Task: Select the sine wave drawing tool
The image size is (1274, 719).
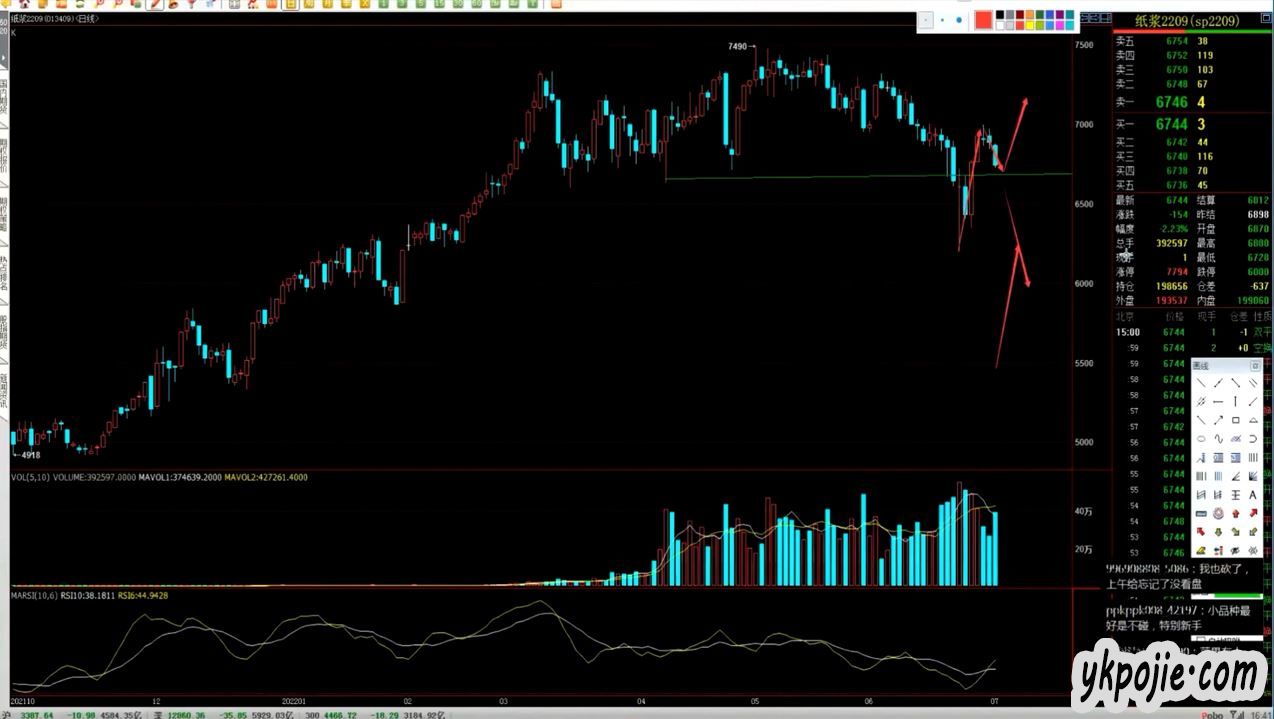Action: click(1218, 439)
